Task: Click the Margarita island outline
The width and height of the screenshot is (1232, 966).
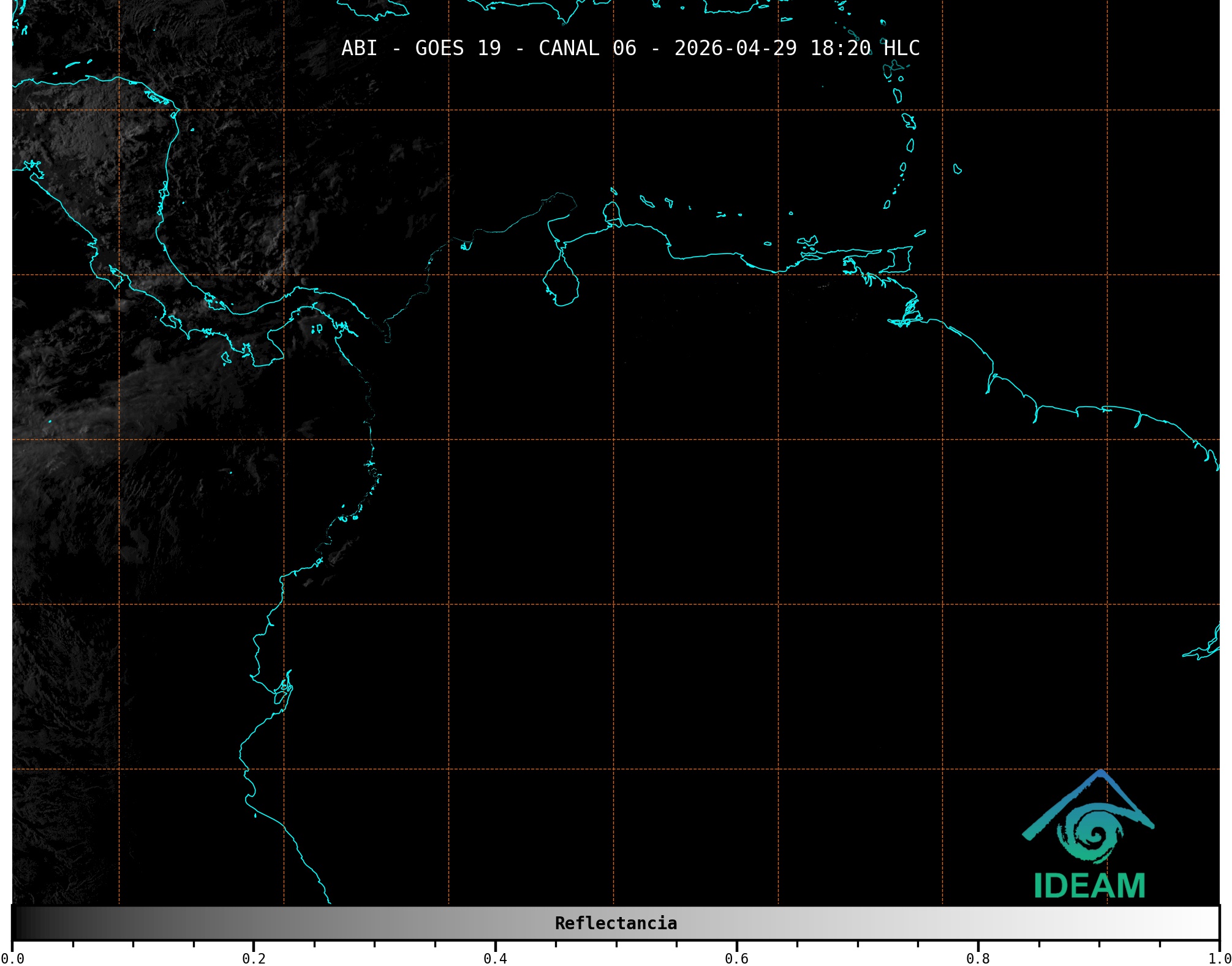Action: tap(807, 241)
